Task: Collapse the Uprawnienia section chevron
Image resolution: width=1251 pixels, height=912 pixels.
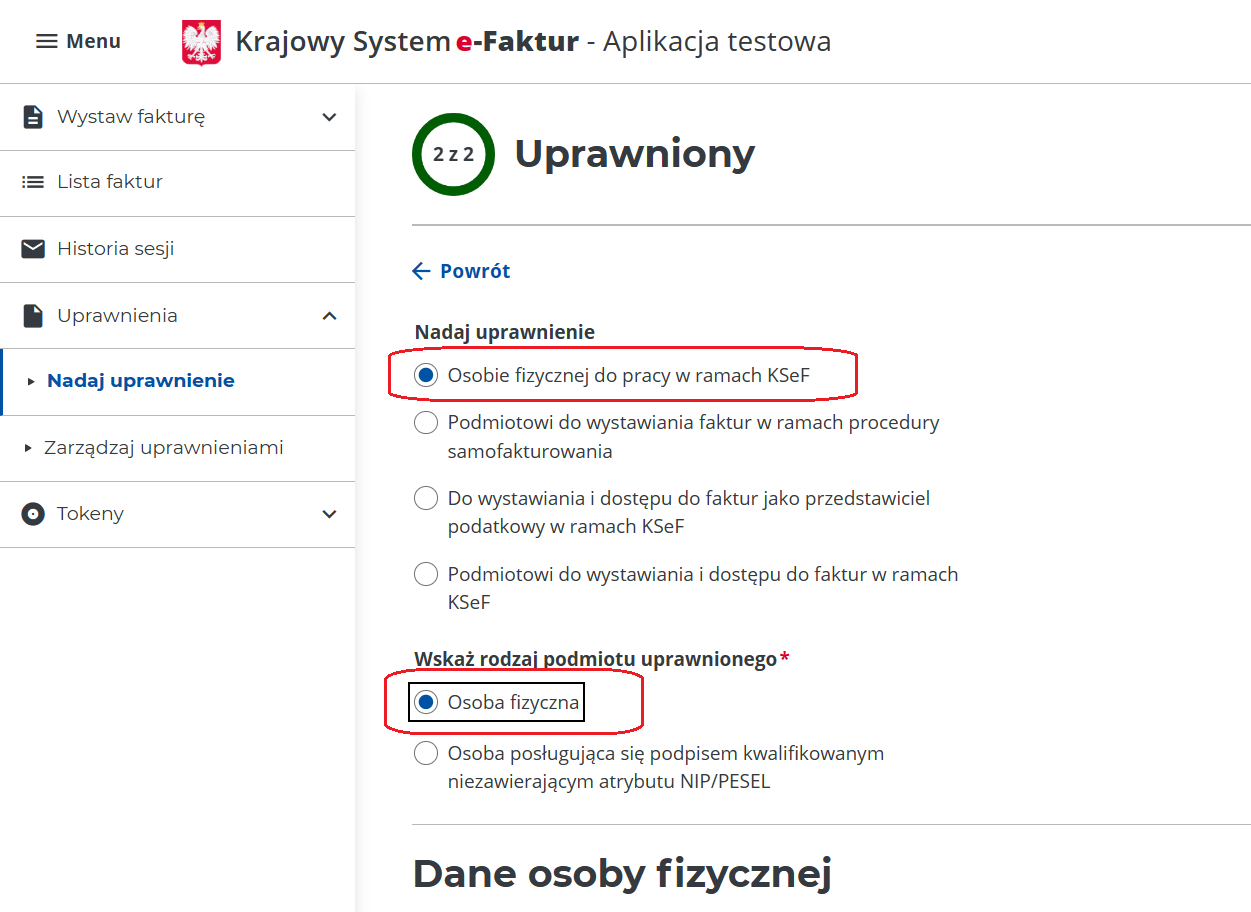Action: (329, 316)
